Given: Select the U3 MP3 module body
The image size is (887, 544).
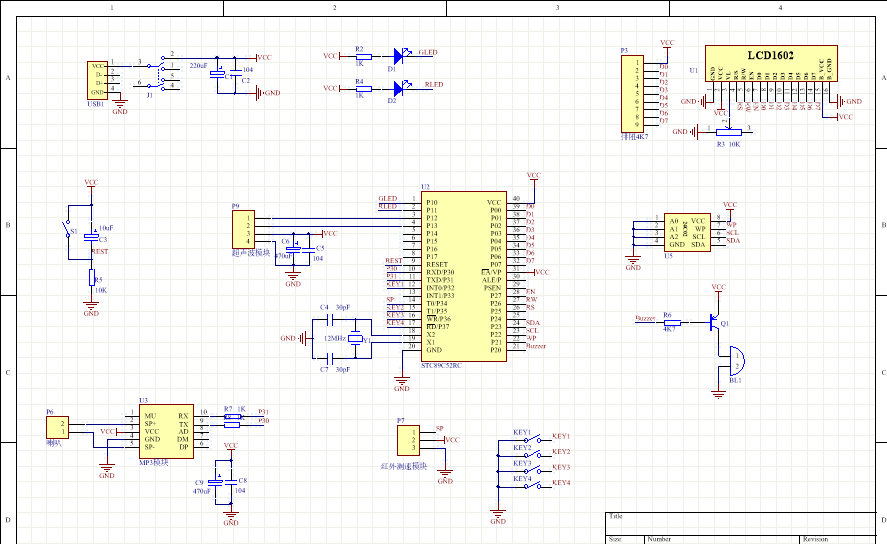Looking at the screenshot, I should [x=166, y=431].
